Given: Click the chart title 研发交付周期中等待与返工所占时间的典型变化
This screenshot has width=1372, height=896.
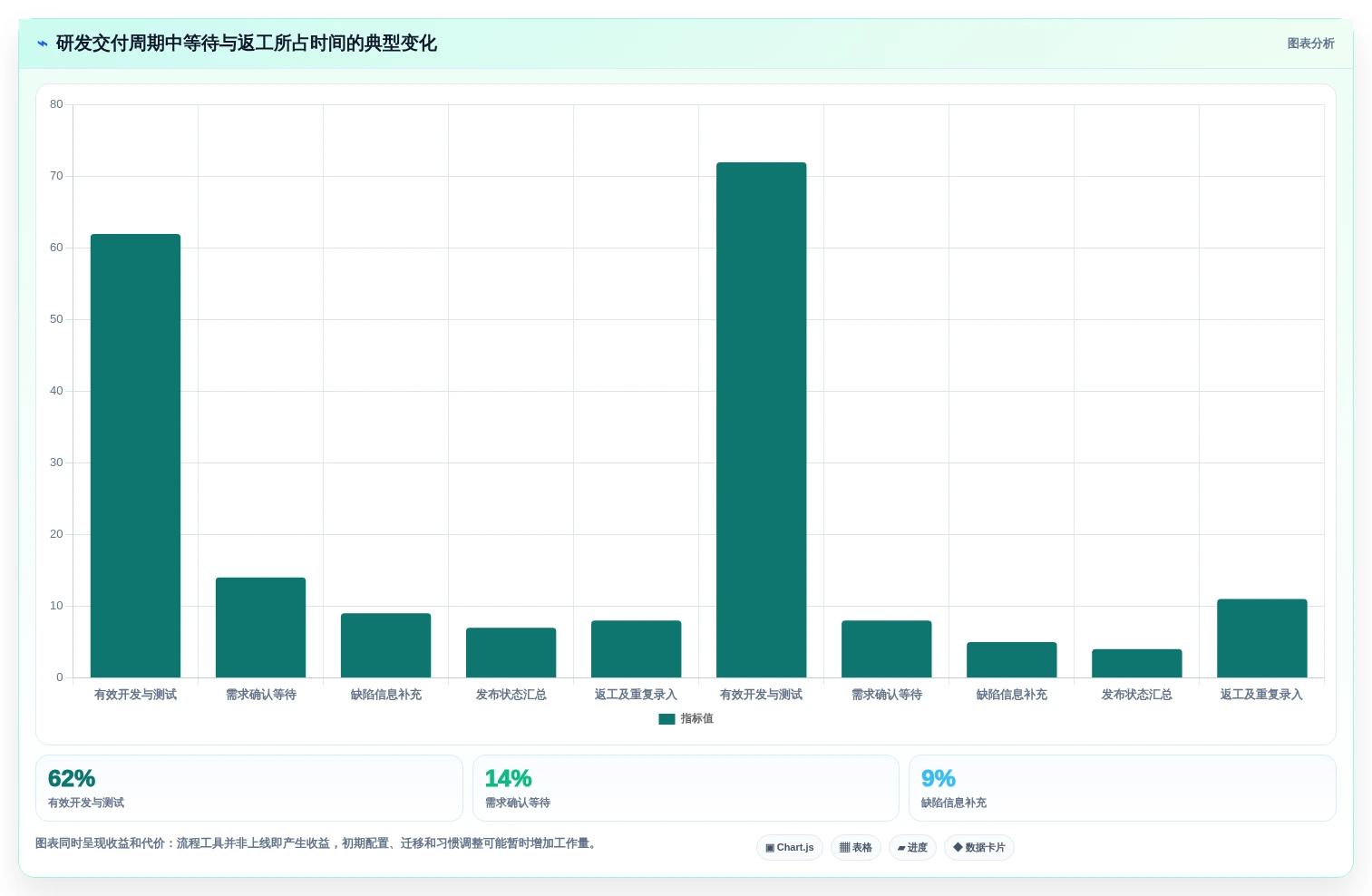Looking at the screenshot, I should [x=247, y=44].
